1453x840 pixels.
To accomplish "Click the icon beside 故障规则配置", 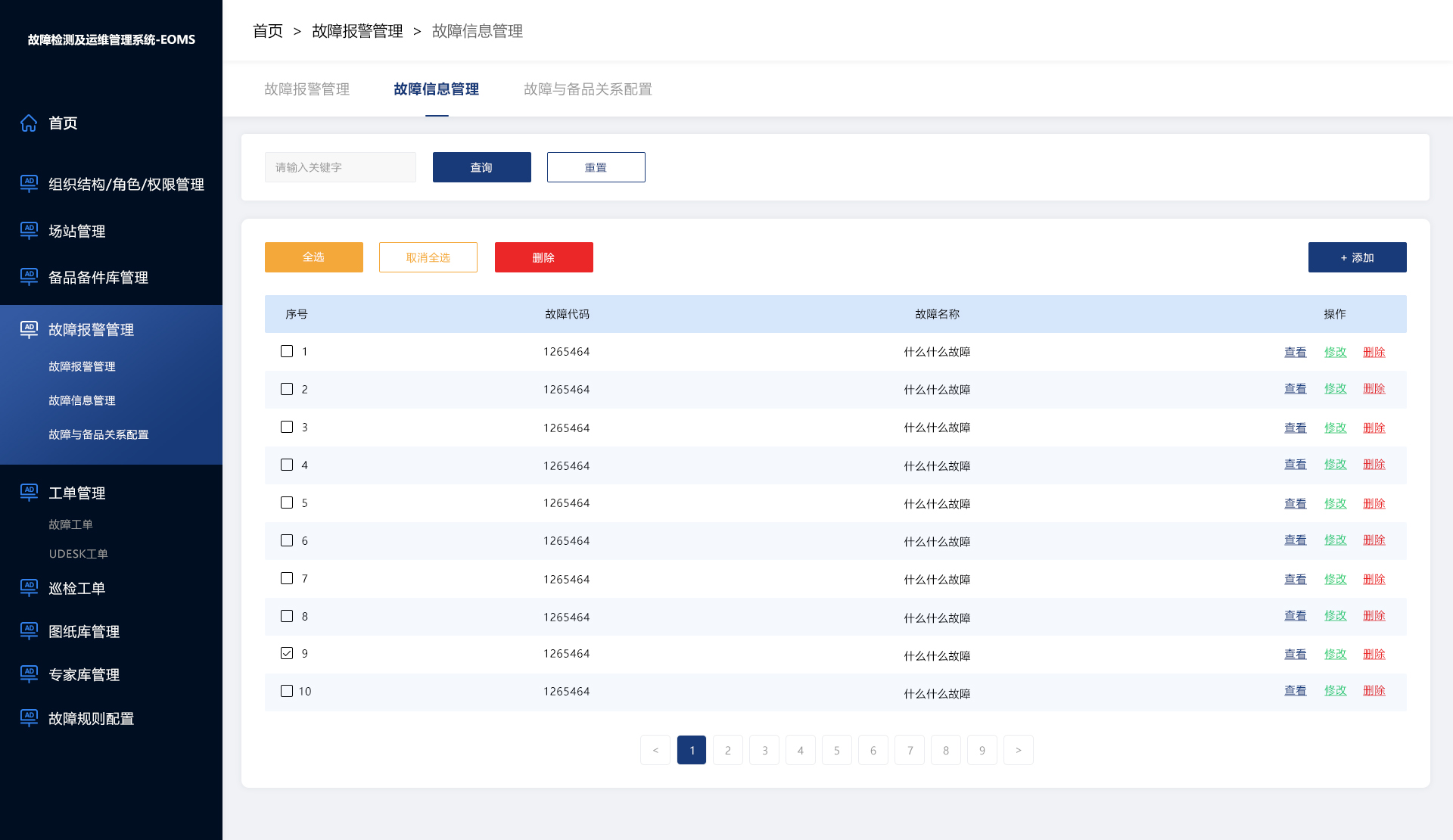I will (x=29, y=718).
